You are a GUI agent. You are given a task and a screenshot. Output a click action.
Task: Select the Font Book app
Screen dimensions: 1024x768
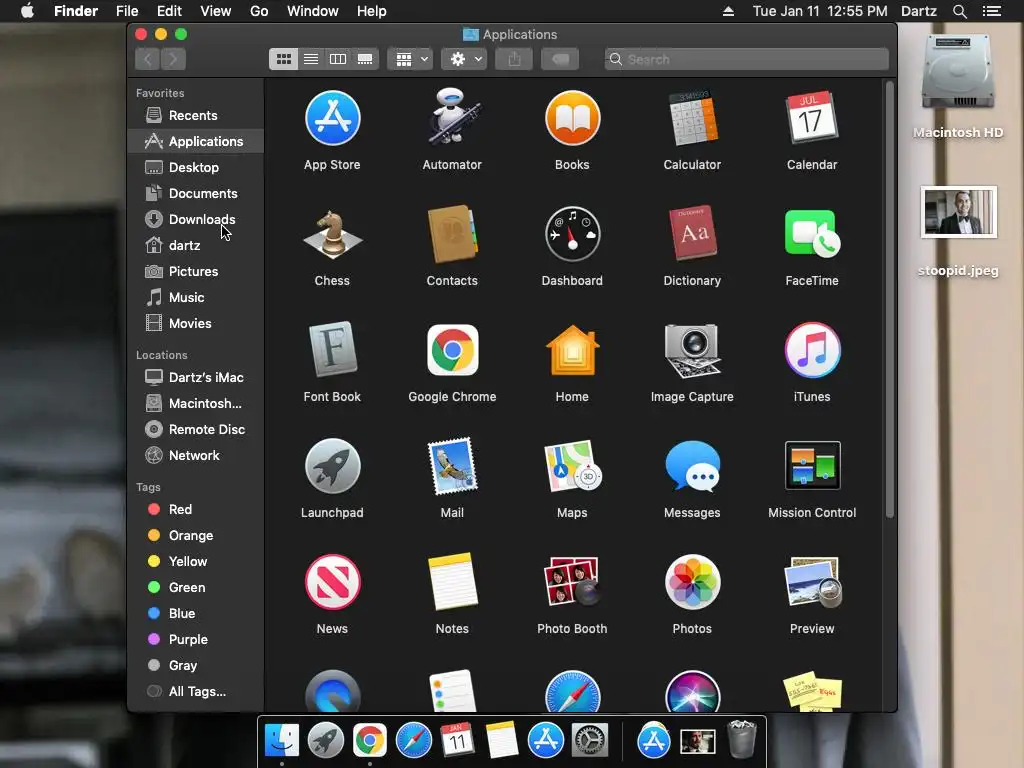point(332,349)
